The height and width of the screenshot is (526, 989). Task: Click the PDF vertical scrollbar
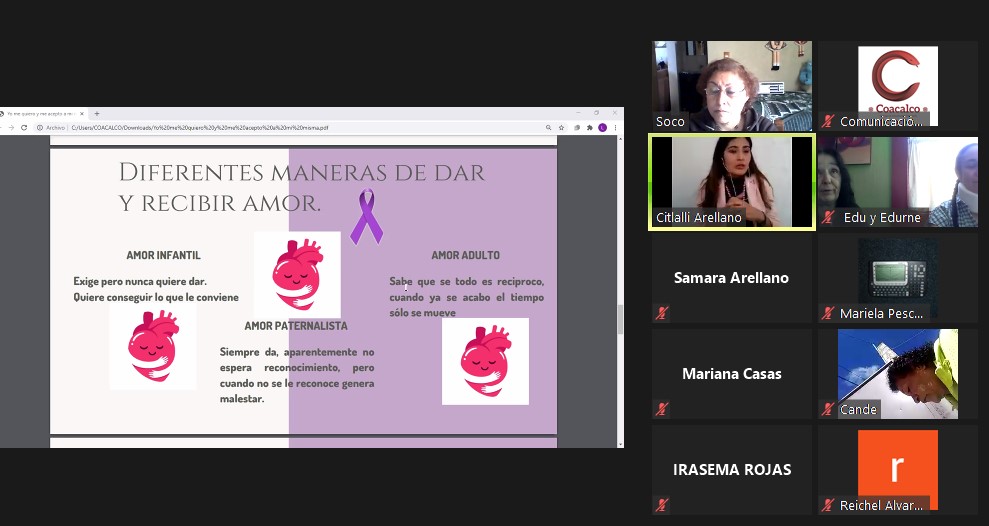[619, 320]
